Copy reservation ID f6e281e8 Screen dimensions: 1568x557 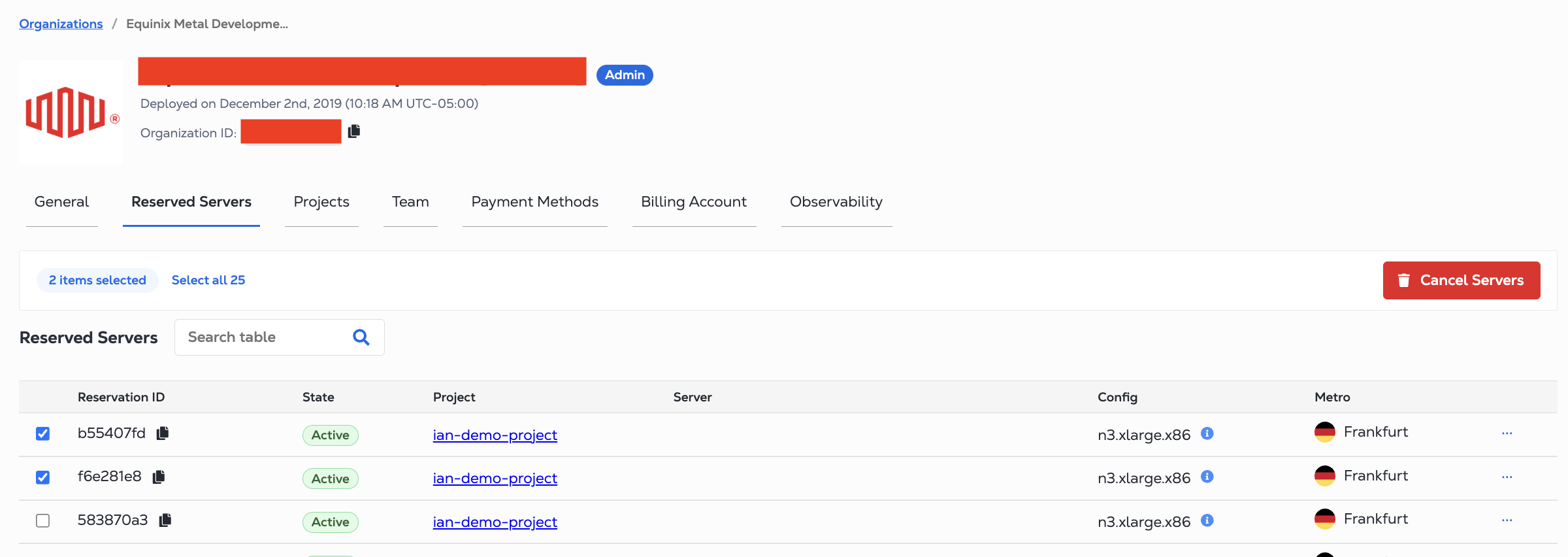click(159, 477)
